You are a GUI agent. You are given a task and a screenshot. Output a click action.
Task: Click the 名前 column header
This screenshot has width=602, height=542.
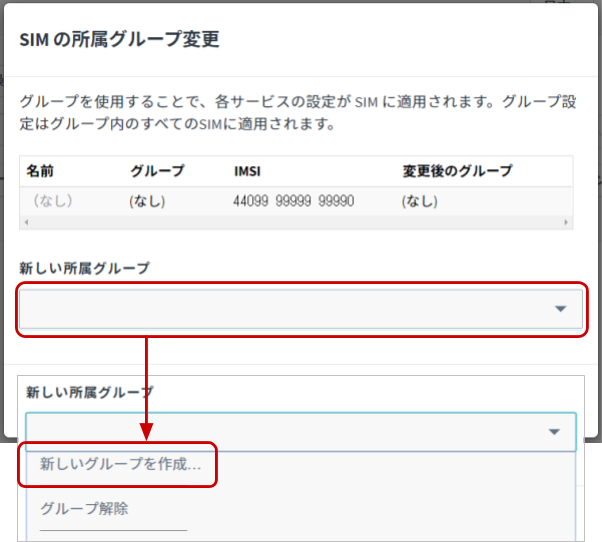(41, 171)
